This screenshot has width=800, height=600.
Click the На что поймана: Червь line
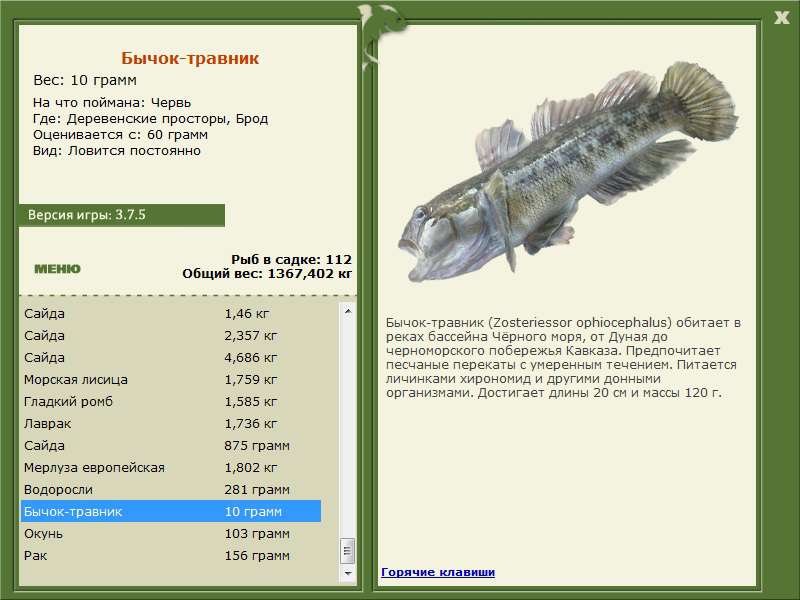[x=112, y=103]
